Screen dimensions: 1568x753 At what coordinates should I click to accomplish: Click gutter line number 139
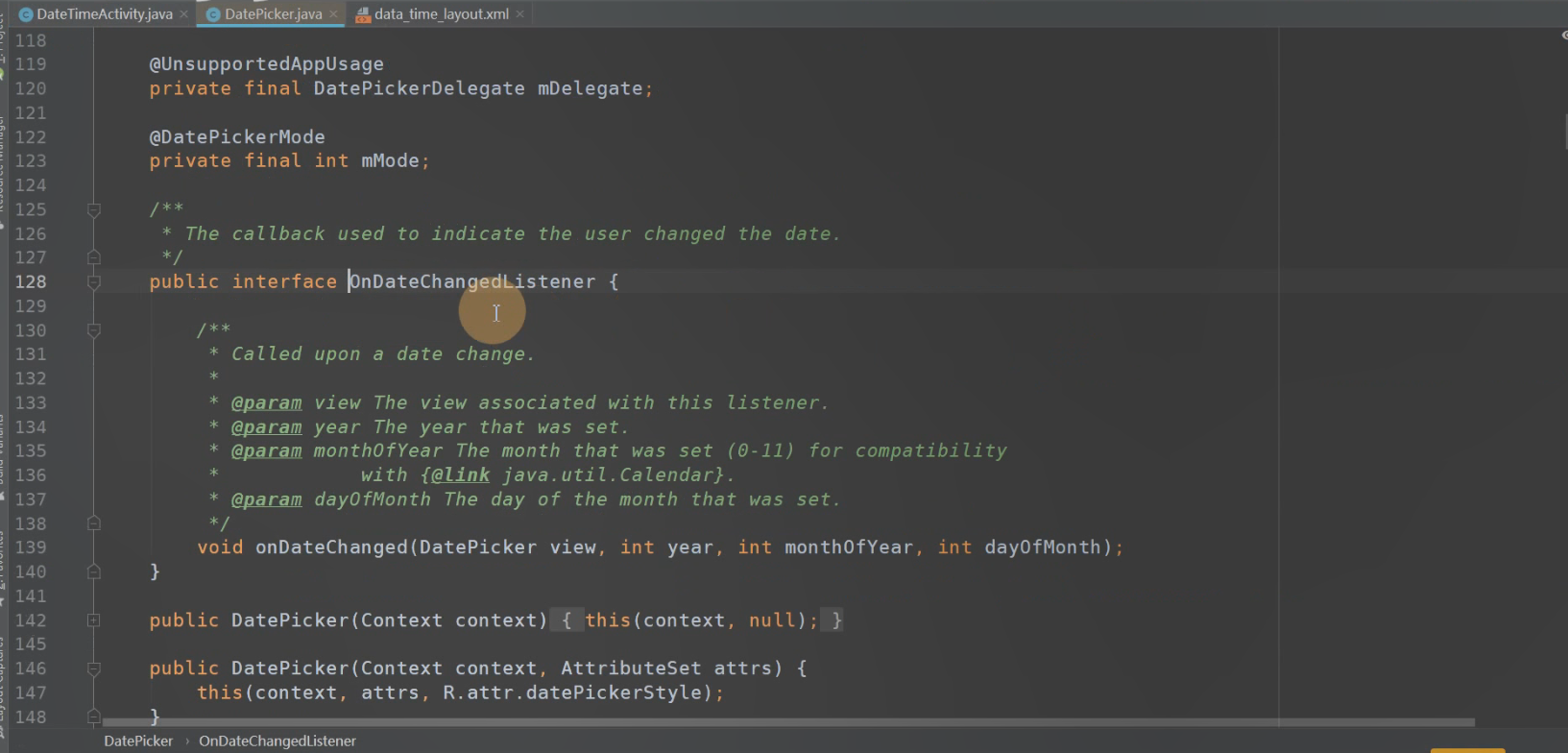[31, 547]
